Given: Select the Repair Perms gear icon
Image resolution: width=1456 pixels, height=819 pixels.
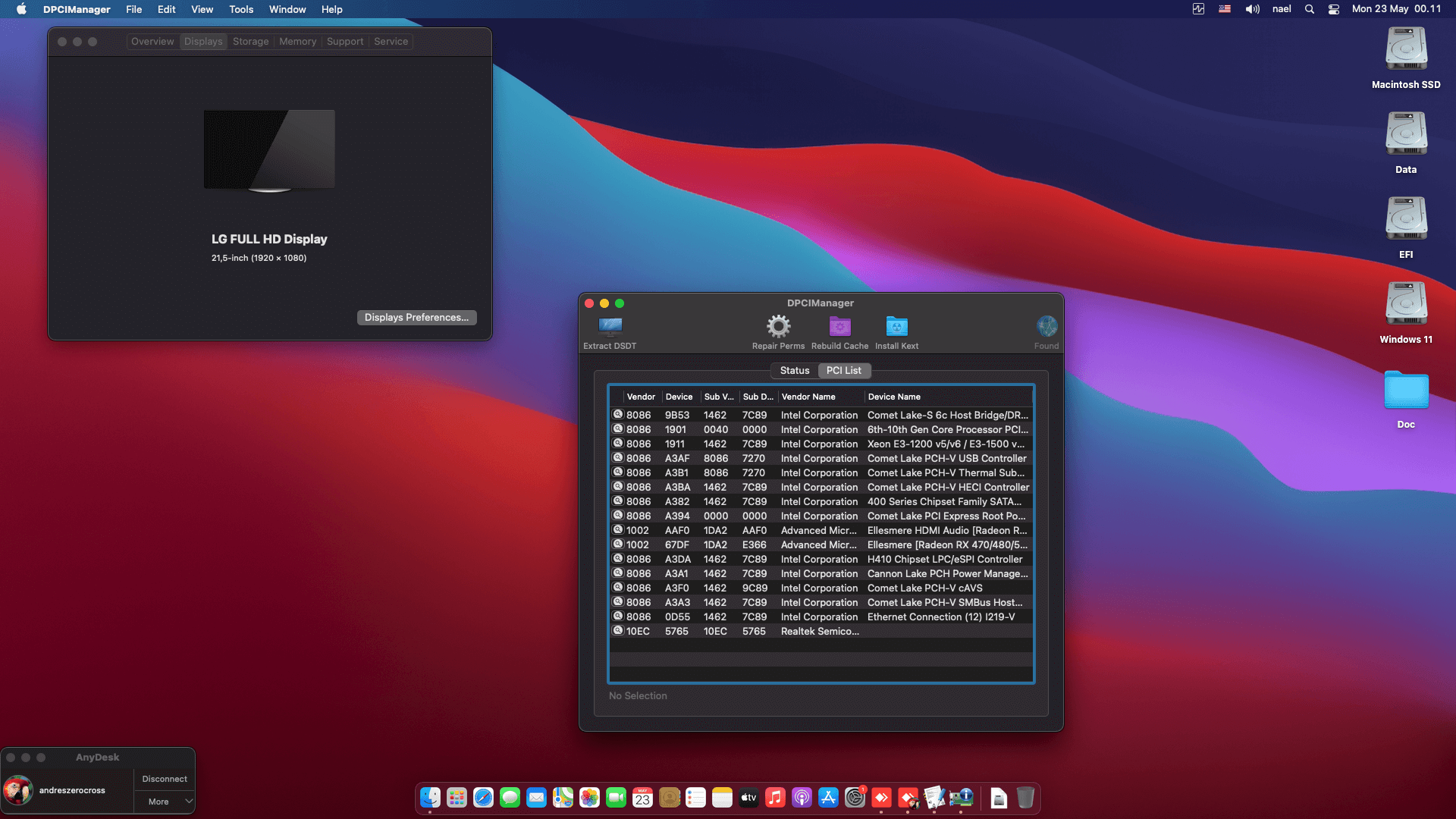Looking at the screenshot, I should (x=777, y=326).
